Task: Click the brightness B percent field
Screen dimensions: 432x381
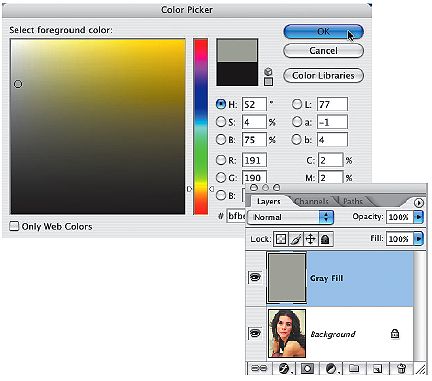Action: [254, 139]
